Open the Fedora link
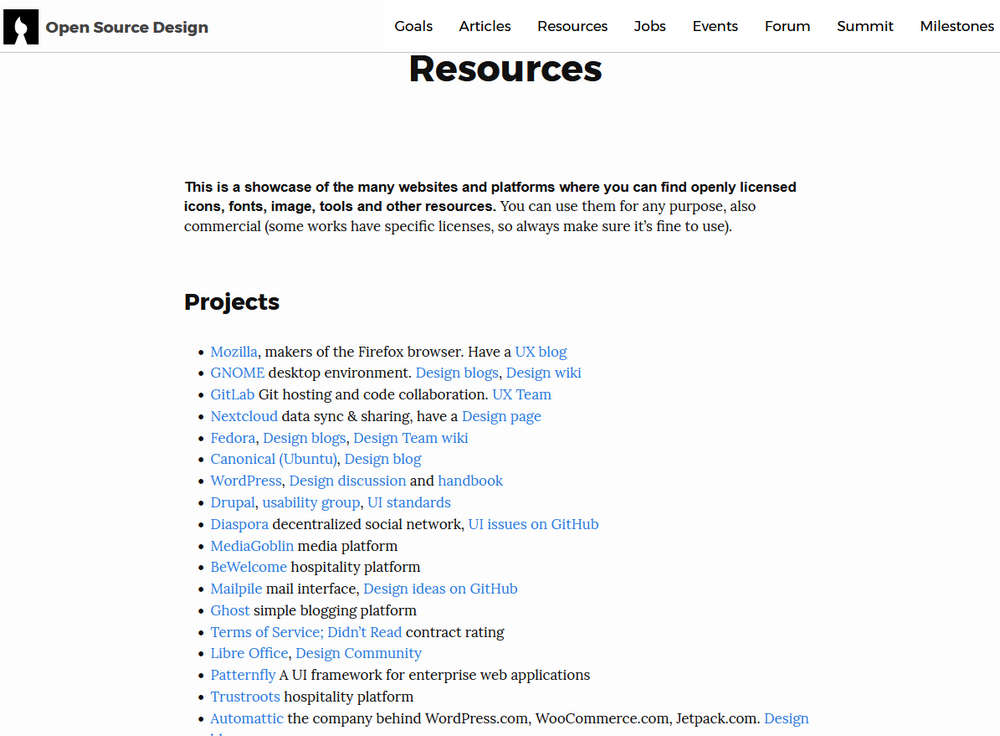Viewport: 1000px width, 736px height. [x=233, y=438]
